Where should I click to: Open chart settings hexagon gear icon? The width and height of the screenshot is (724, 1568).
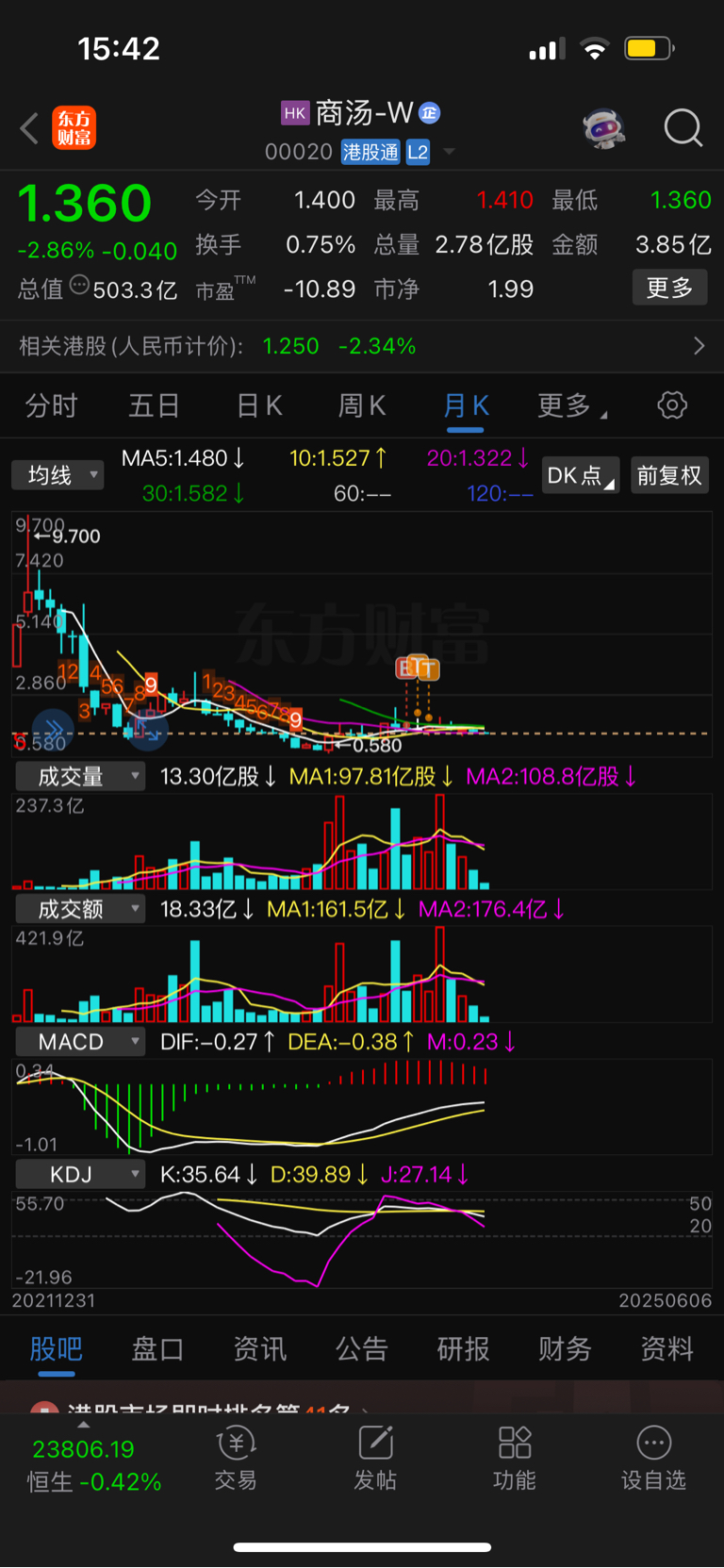(x=672, y=405)
